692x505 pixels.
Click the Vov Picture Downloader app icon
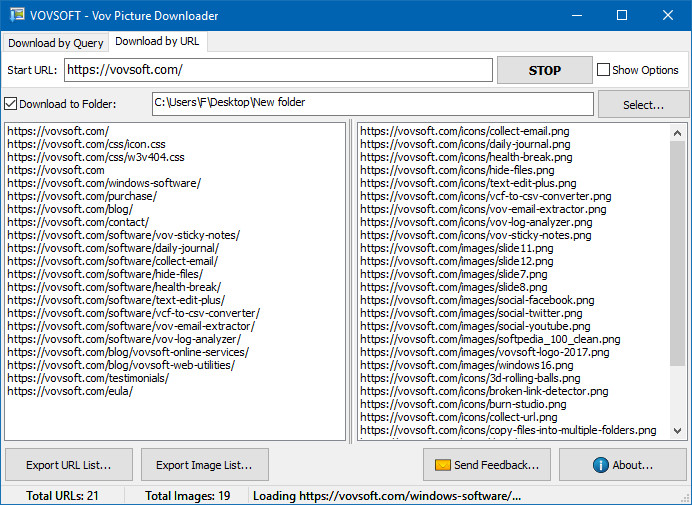click(x=17, y=15)
